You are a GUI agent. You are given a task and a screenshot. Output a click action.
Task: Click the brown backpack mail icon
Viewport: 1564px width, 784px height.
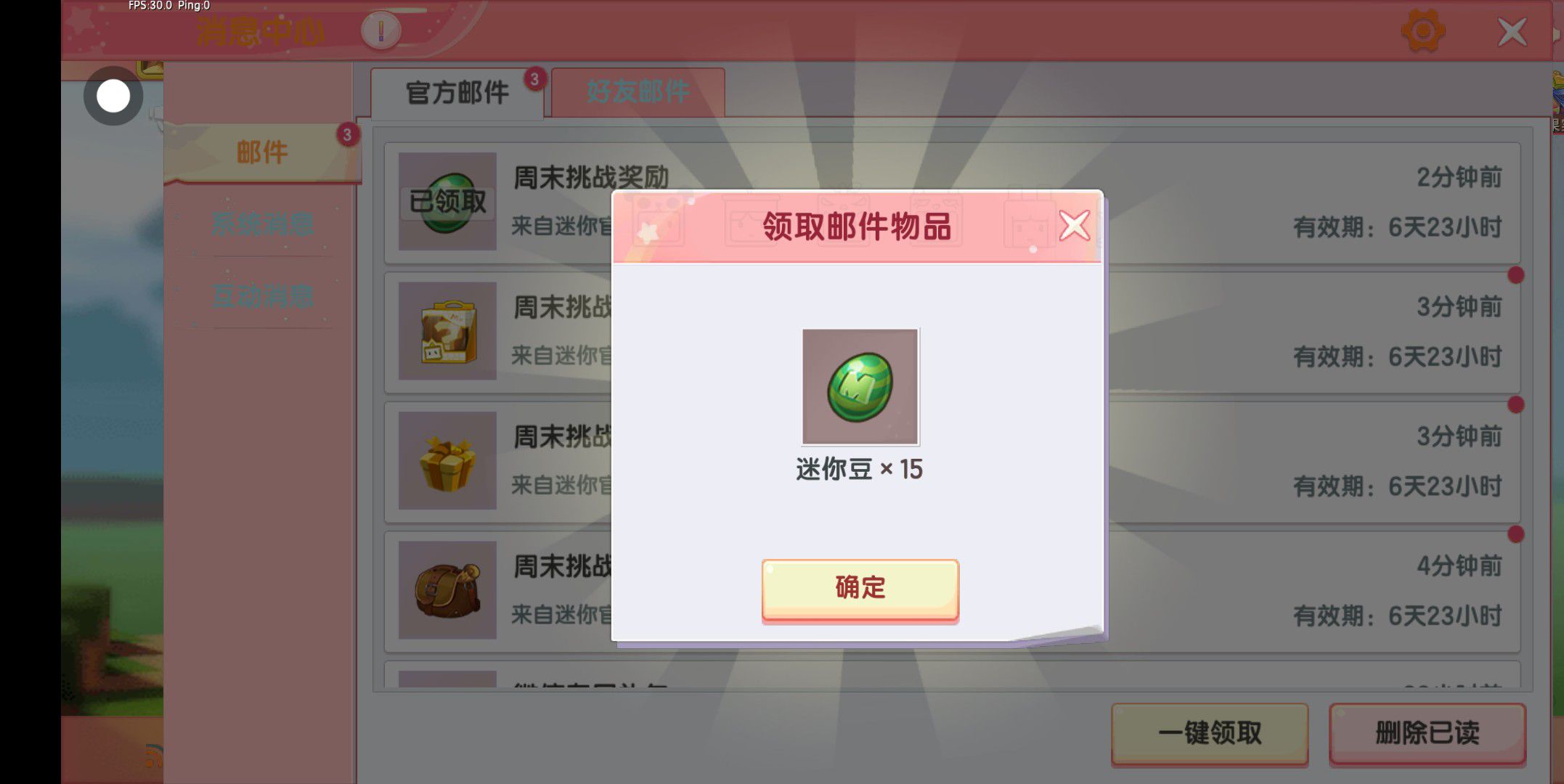(447, 590)
